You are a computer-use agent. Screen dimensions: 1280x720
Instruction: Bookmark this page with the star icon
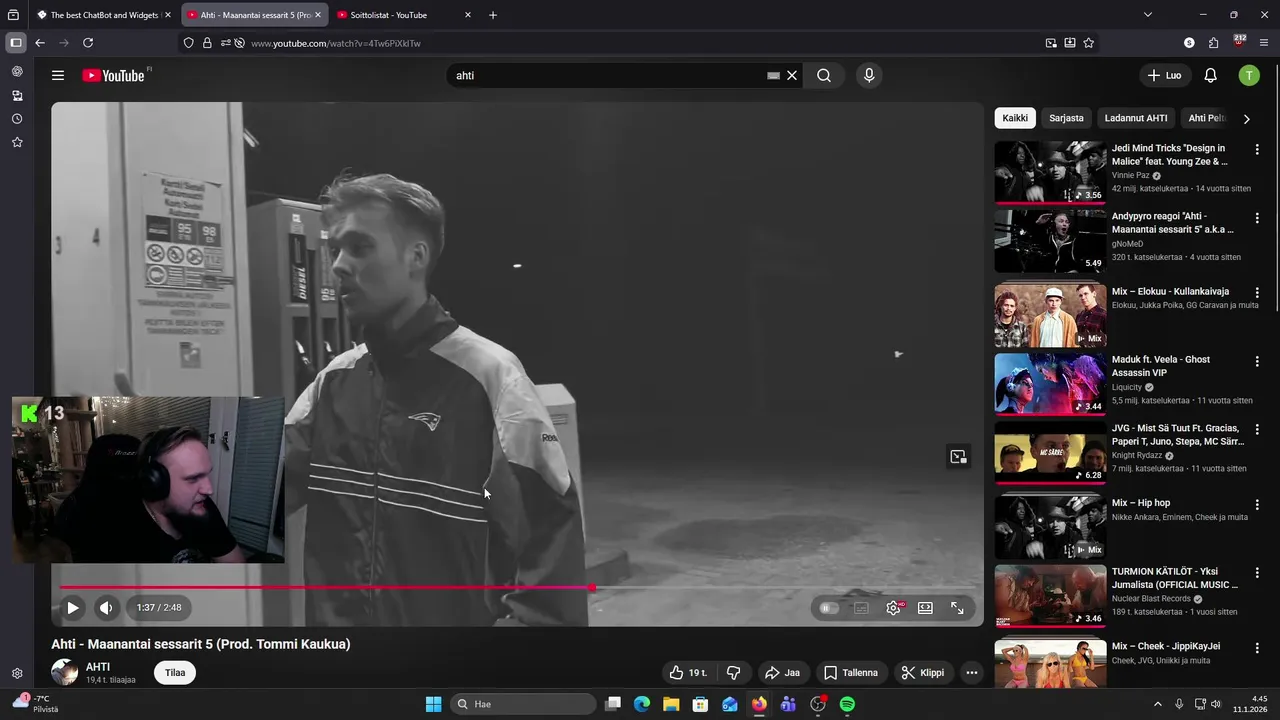1089,43
